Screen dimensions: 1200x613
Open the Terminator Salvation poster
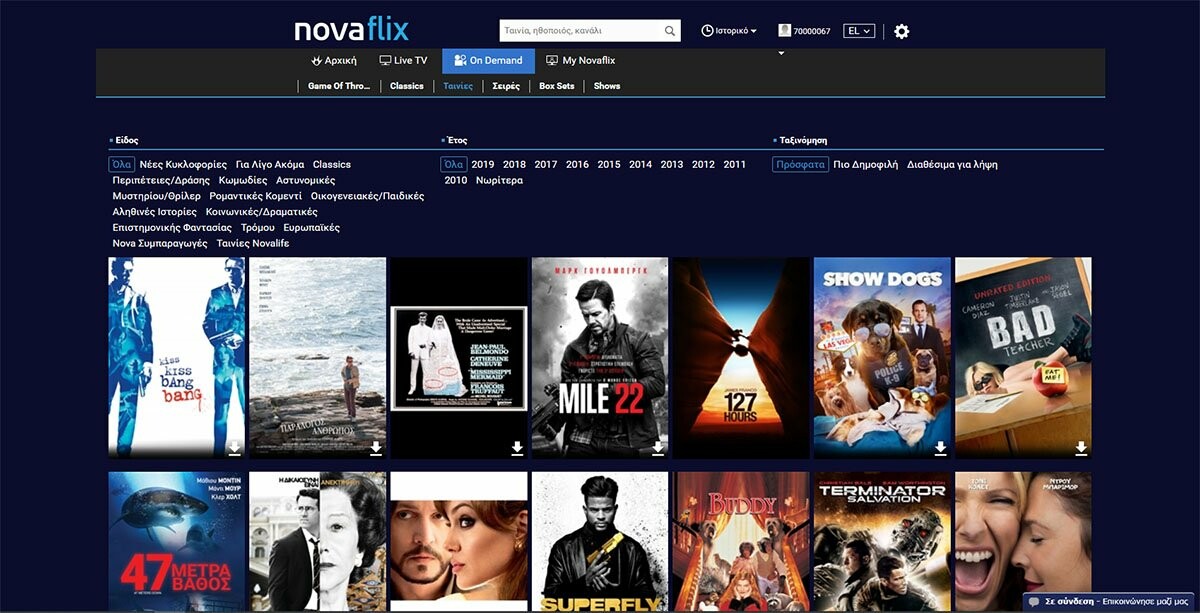(x=882, y=542)
